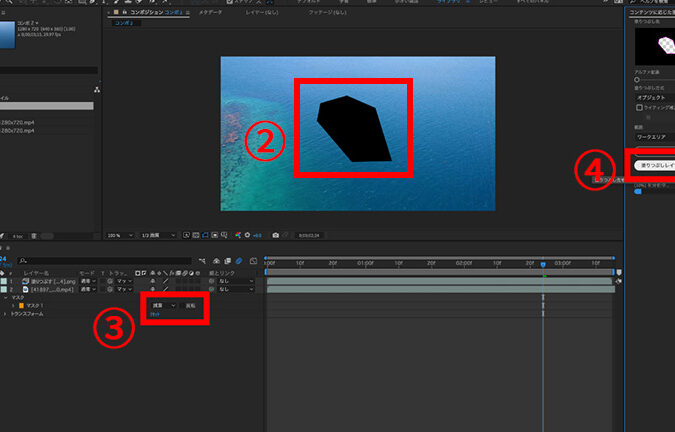Click the project panel flowchart icon

[97, 89]
